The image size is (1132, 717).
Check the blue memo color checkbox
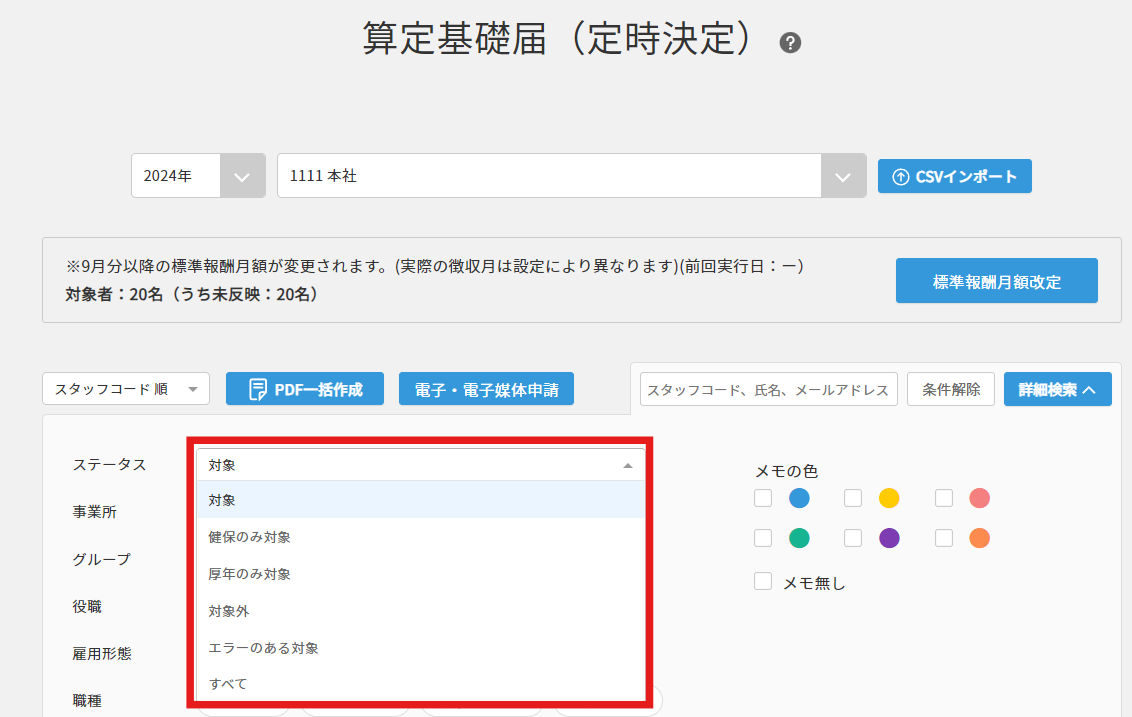763,498
